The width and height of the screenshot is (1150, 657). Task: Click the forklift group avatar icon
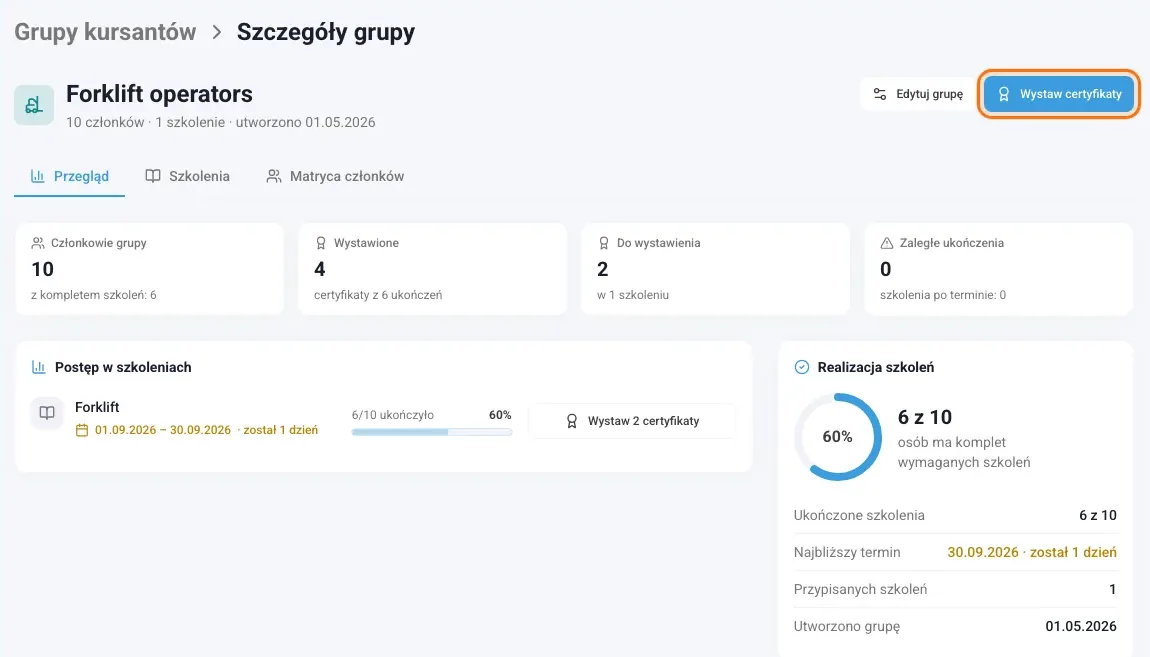pos(34,105)
